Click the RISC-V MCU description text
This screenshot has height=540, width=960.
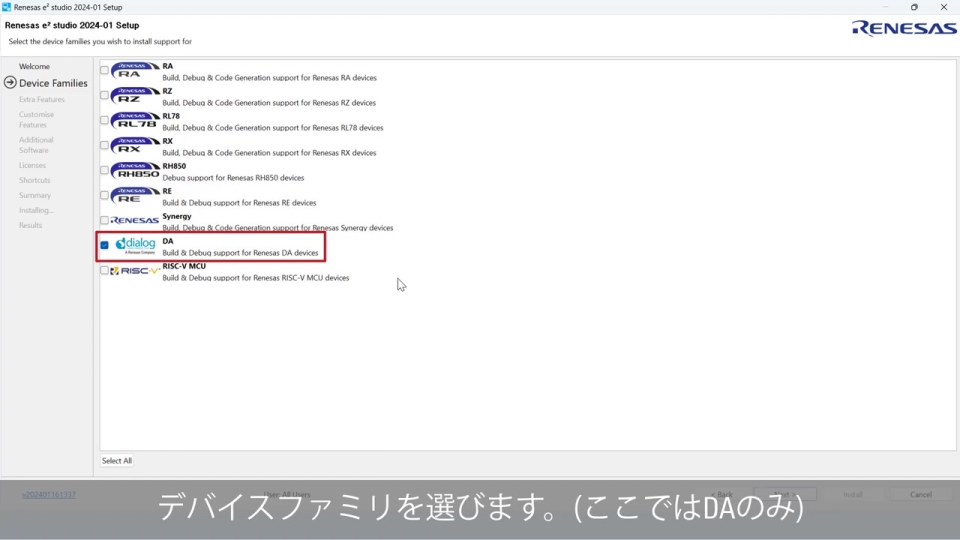(x=256, y=278)
